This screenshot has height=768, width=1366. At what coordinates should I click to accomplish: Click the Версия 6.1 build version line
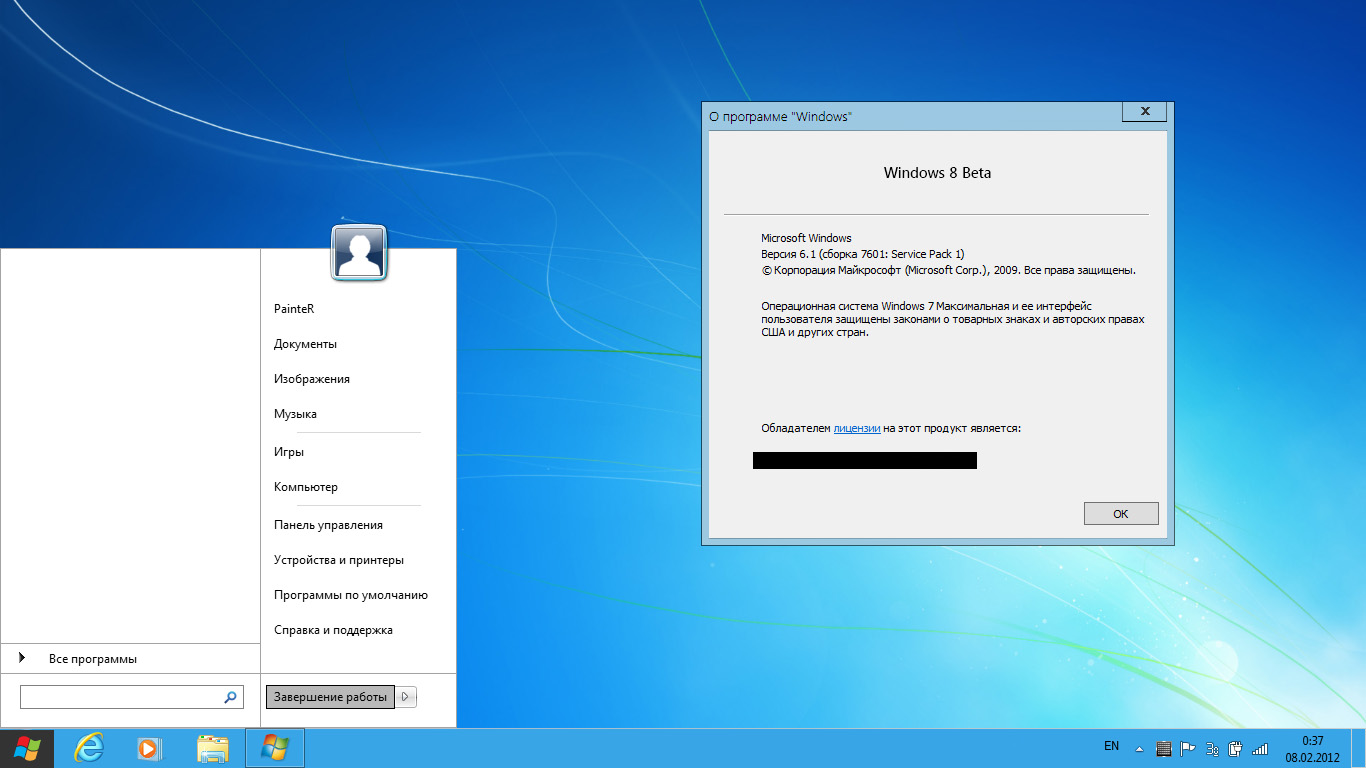click(x=862, y=254)
